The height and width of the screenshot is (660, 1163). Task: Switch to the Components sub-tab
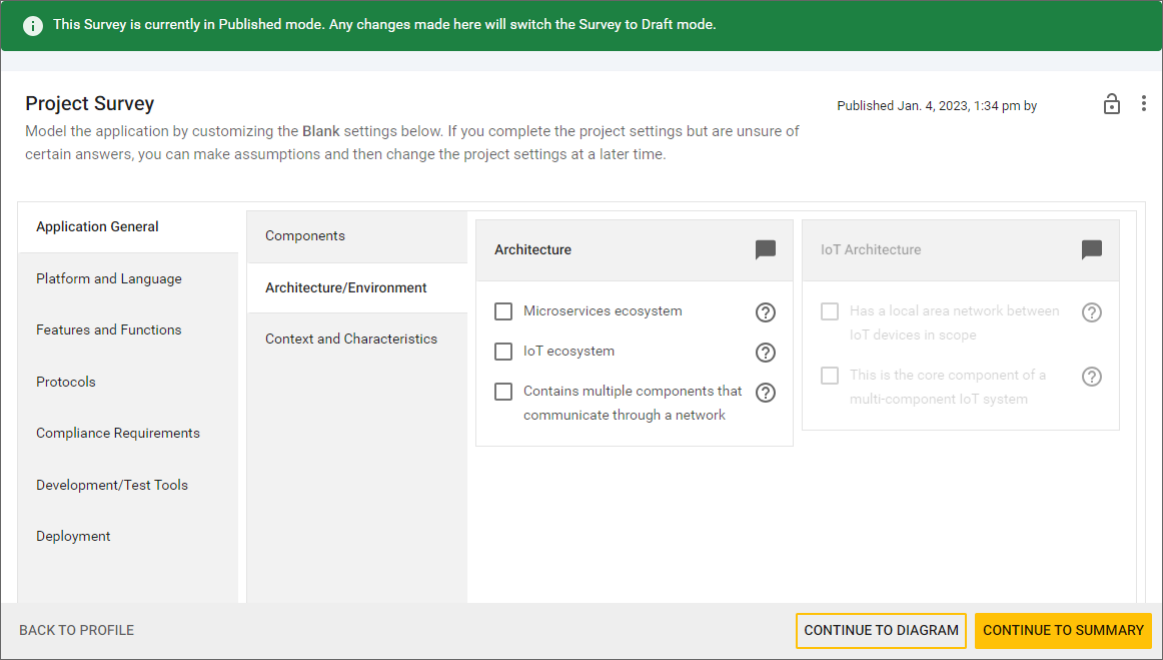[x=303, y=235]
